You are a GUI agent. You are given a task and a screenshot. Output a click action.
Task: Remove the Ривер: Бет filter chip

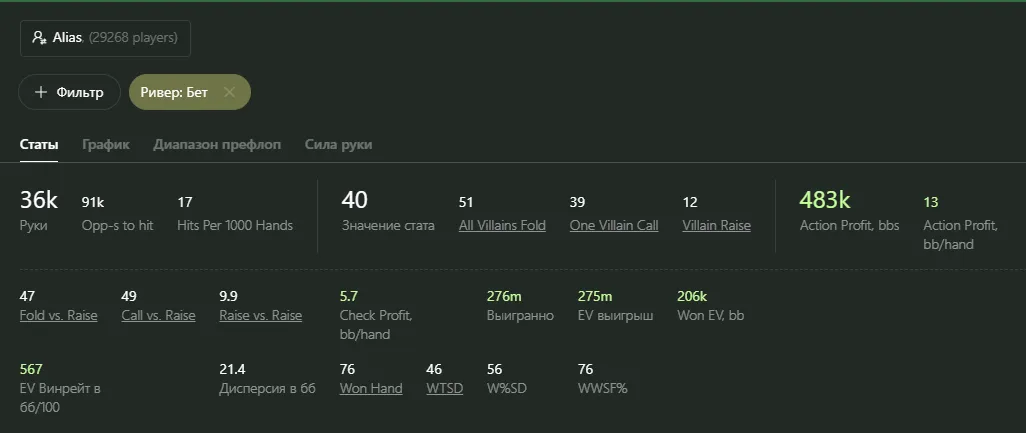pyautogui.click(x=229, y=92)
